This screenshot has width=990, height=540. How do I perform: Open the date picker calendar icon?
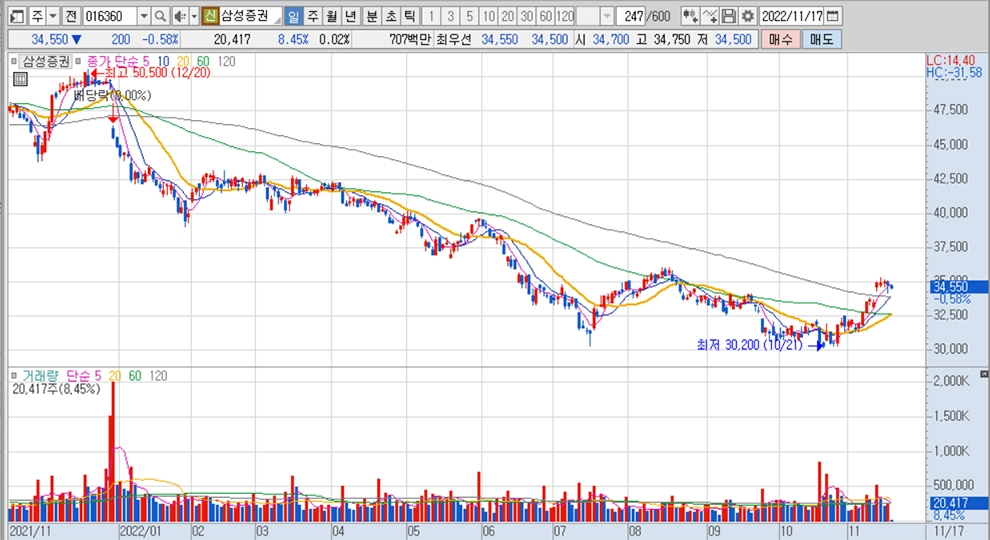[x=834, y=16]
